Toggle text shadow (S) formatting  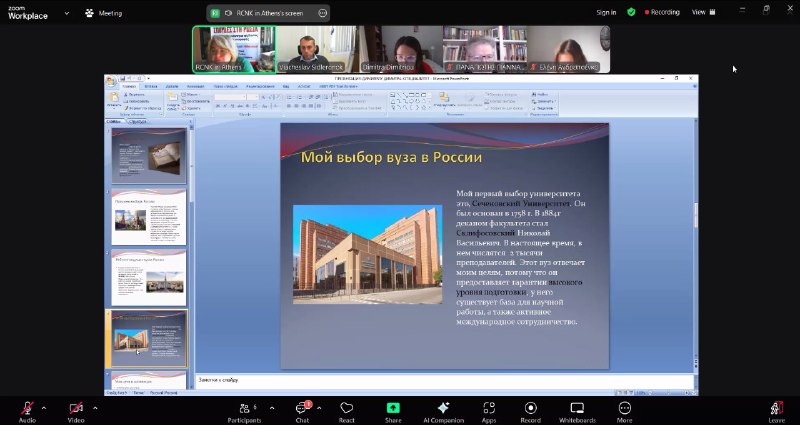point(248,106)
